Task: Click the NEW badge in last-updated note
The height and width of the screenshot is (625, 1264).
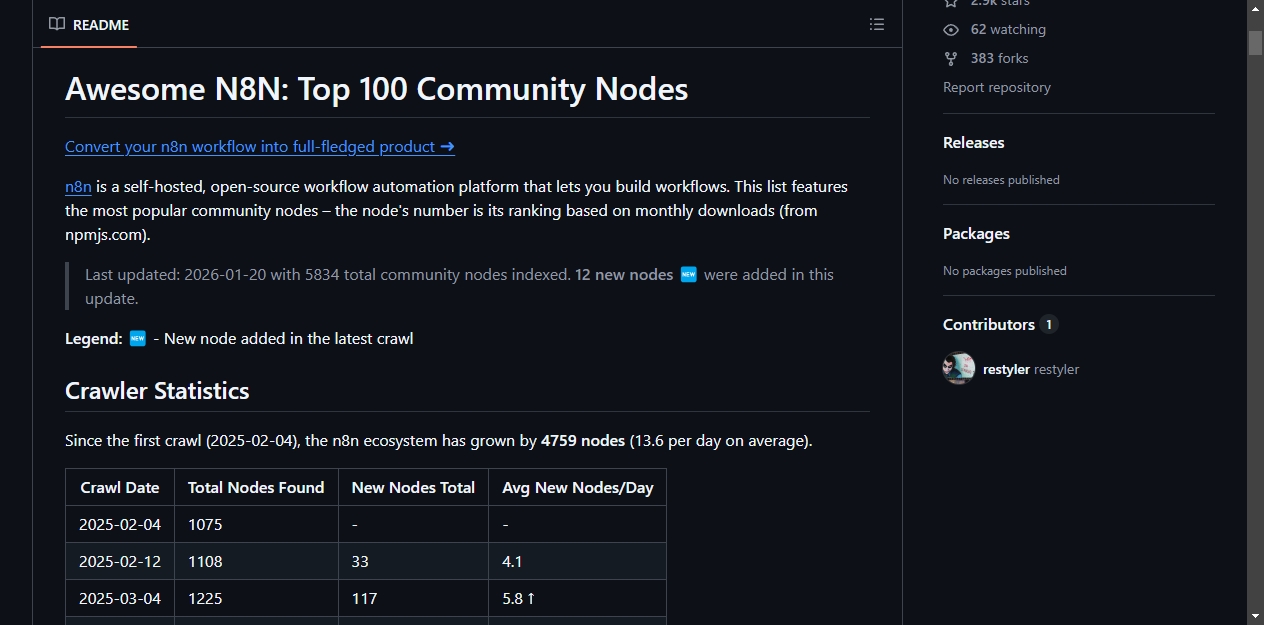Action: (x=688, y=274)
